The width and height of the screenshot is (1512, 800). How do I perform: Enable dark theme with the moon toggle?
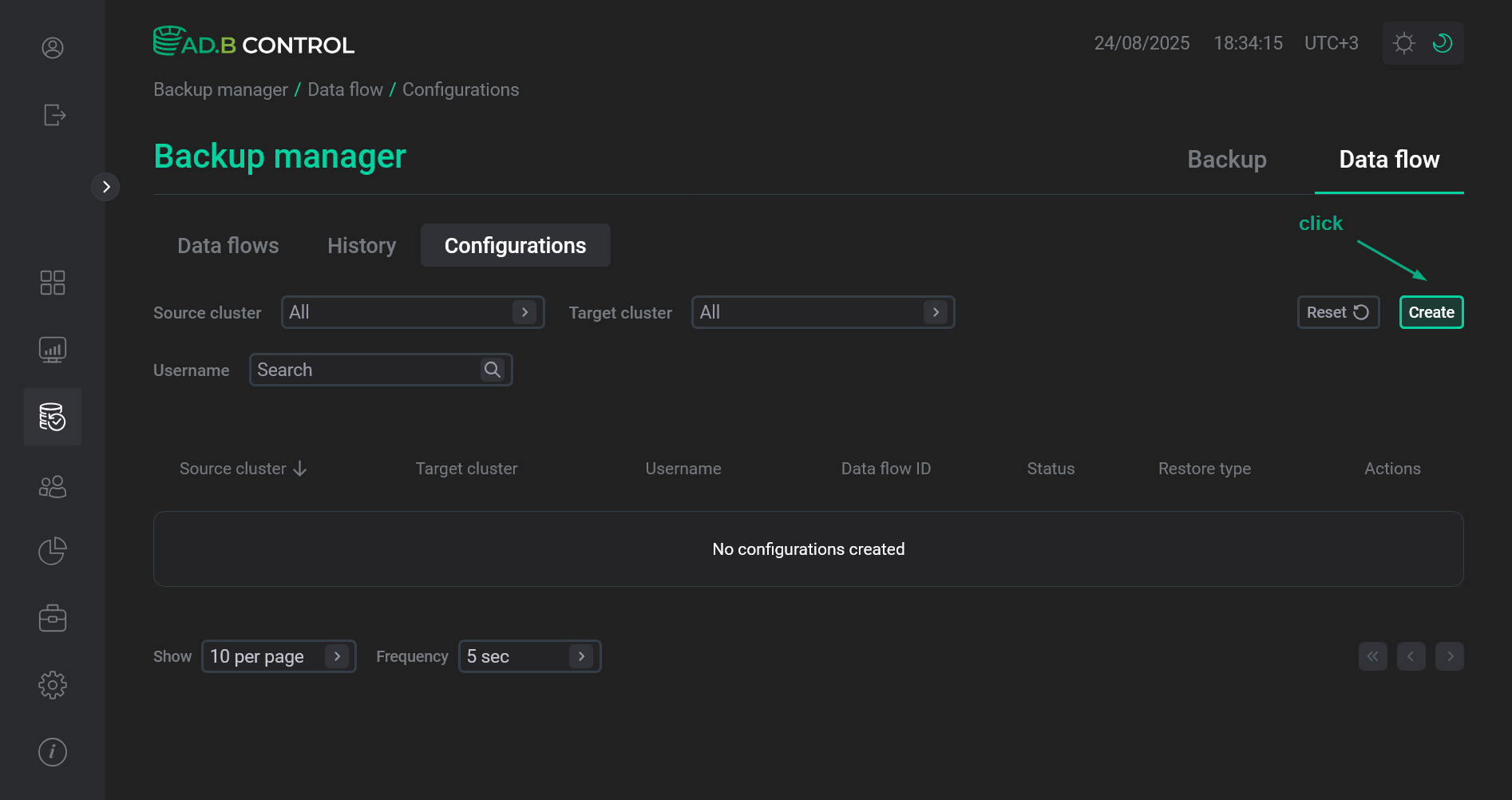pyautogui.click(x=1442, y=43)
